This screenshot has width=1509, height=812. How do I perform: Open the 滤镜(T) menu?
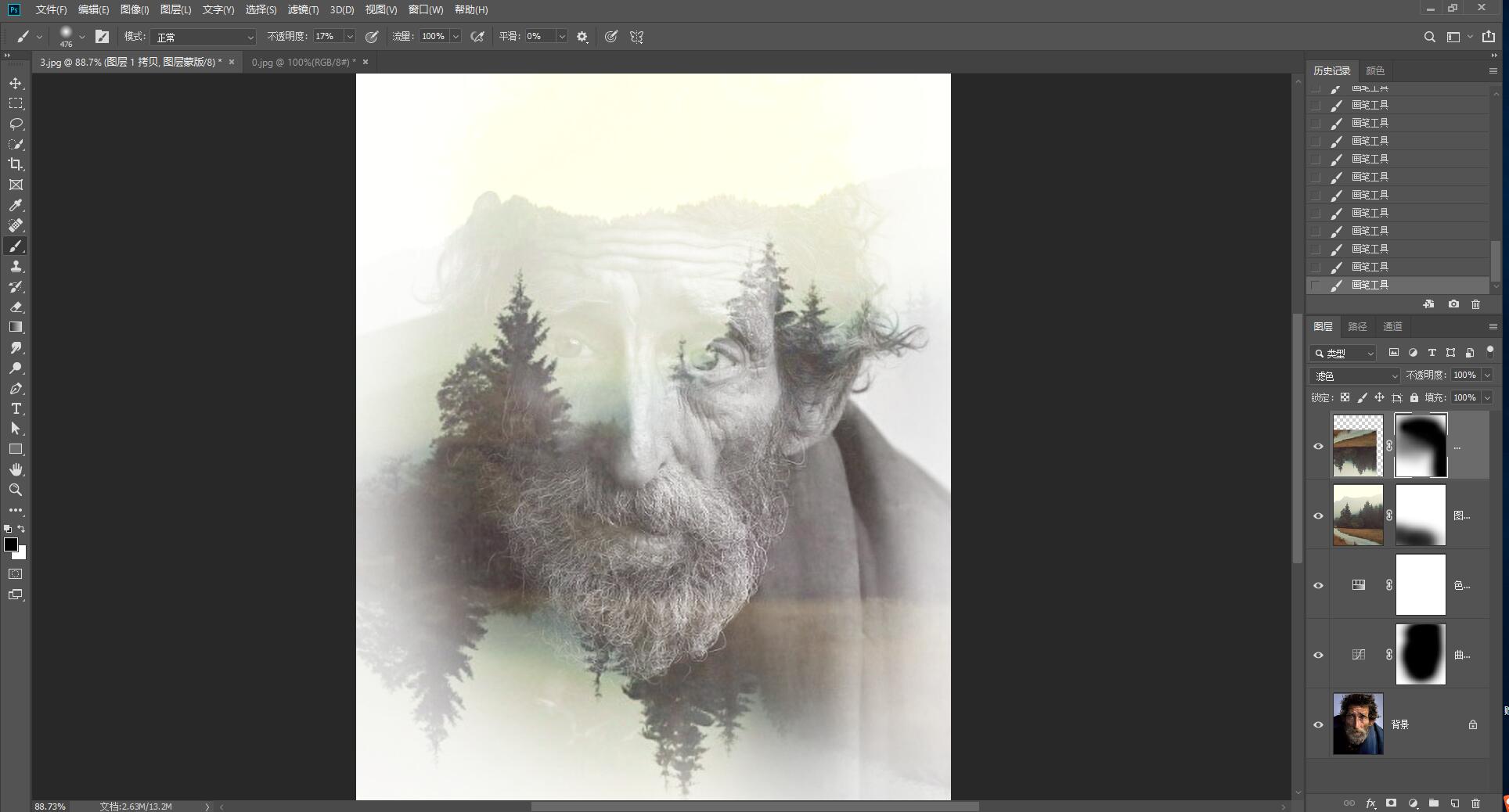coord(303,9)
